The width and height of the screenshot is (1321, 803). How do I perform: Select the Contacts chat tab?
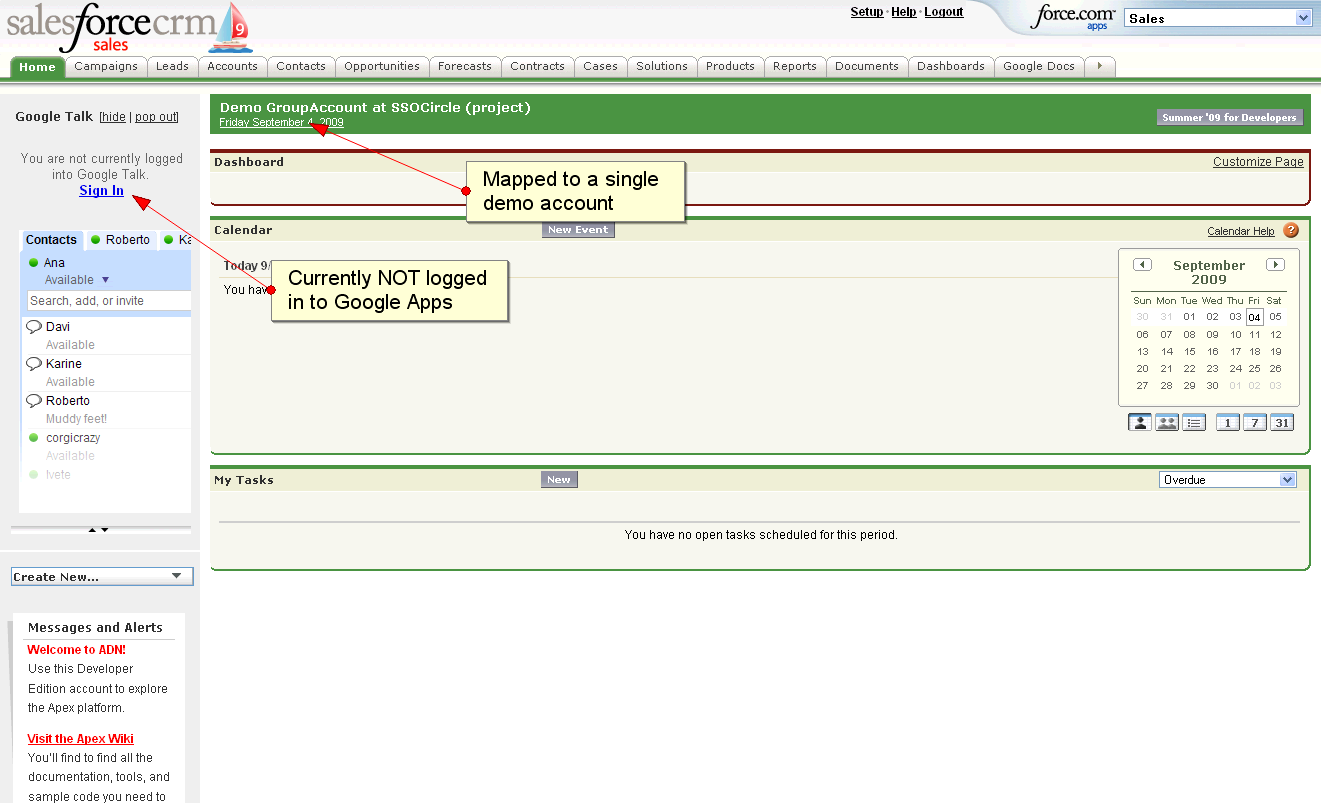pos(52,240)
